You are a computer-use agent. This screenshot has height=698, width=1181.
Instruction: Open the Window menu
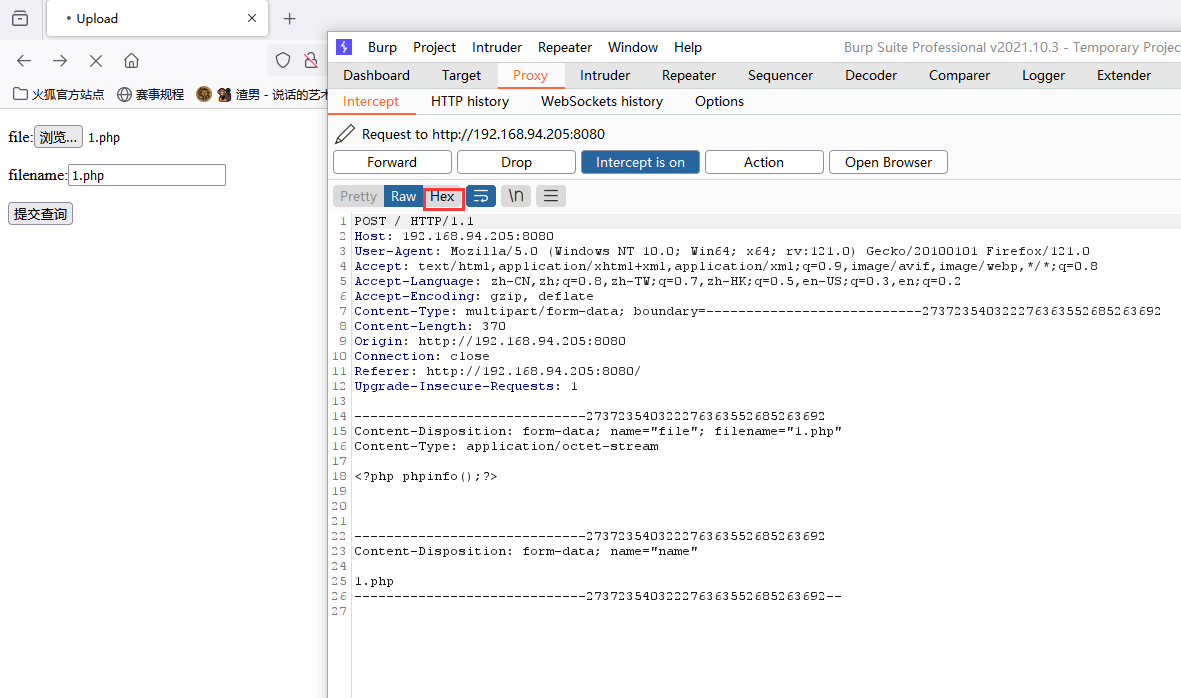633,47
